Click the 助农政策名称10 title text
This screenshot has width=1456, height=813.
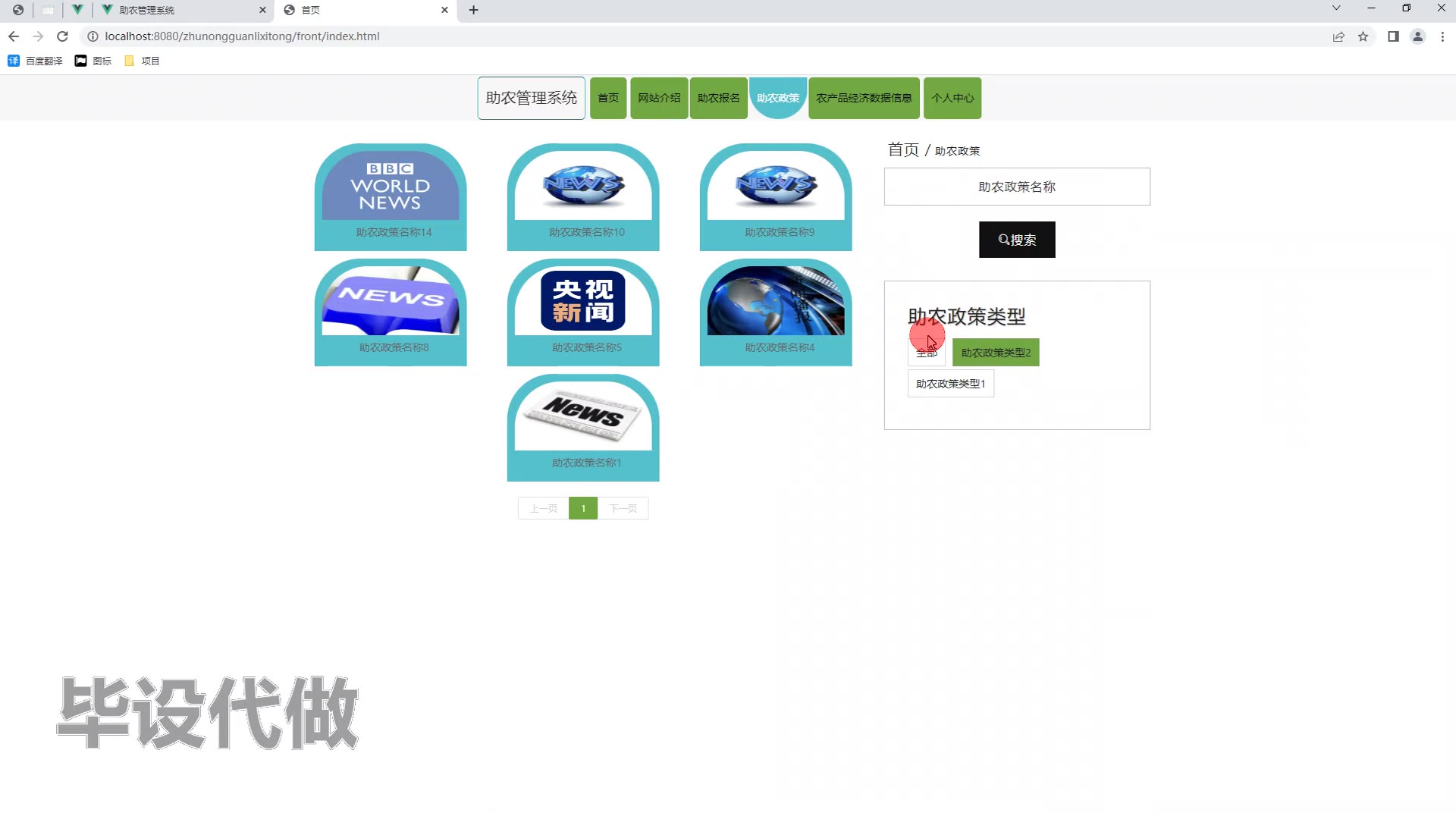coord(587,232)
